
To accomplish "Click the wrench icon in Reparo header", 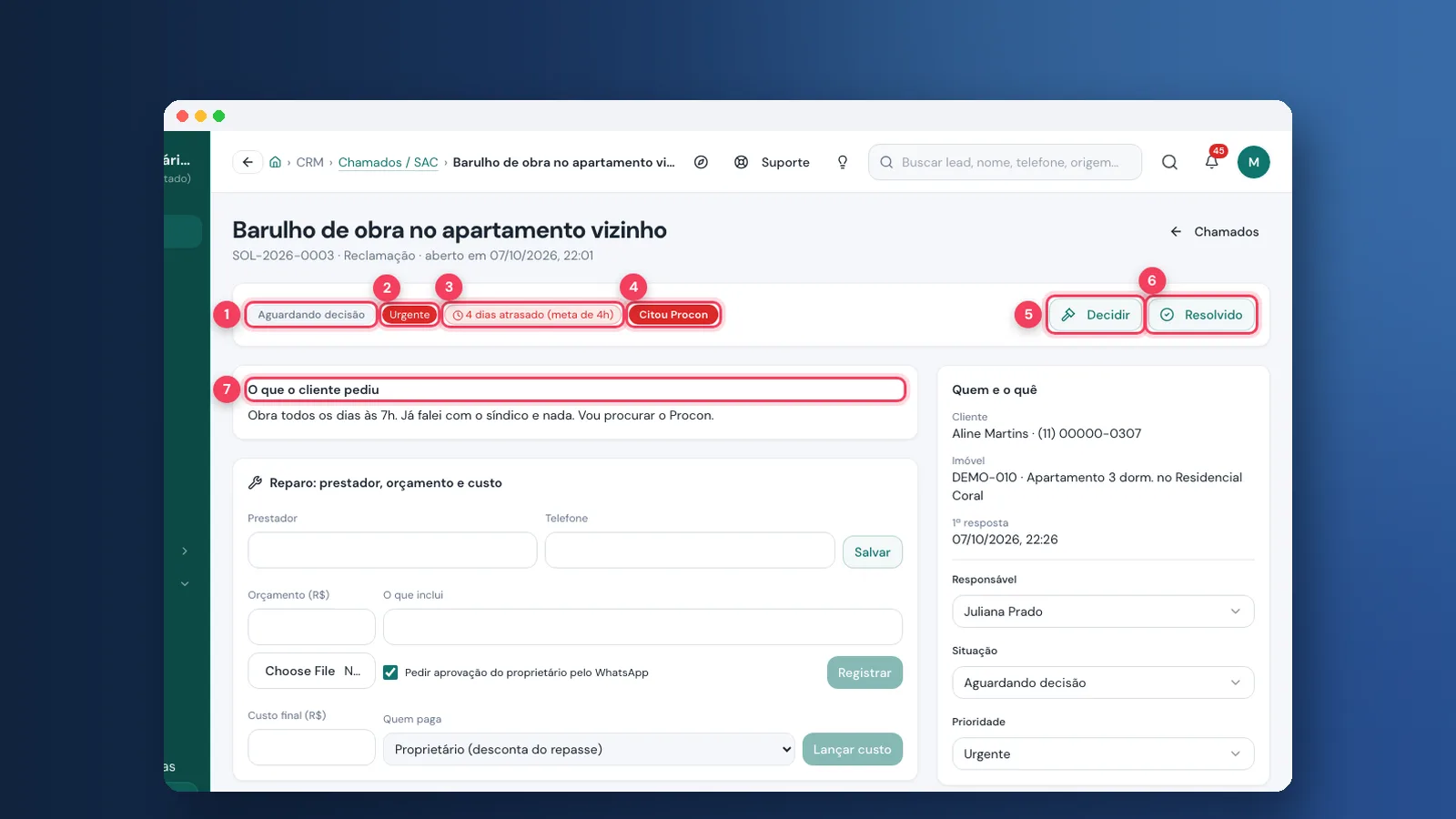I will pos(255,483).
